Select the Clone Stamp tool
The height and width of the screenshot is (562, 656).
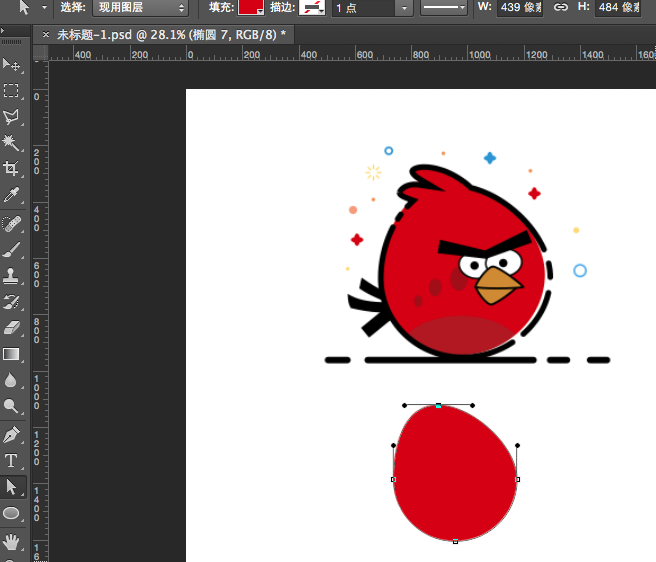(11, 276)
